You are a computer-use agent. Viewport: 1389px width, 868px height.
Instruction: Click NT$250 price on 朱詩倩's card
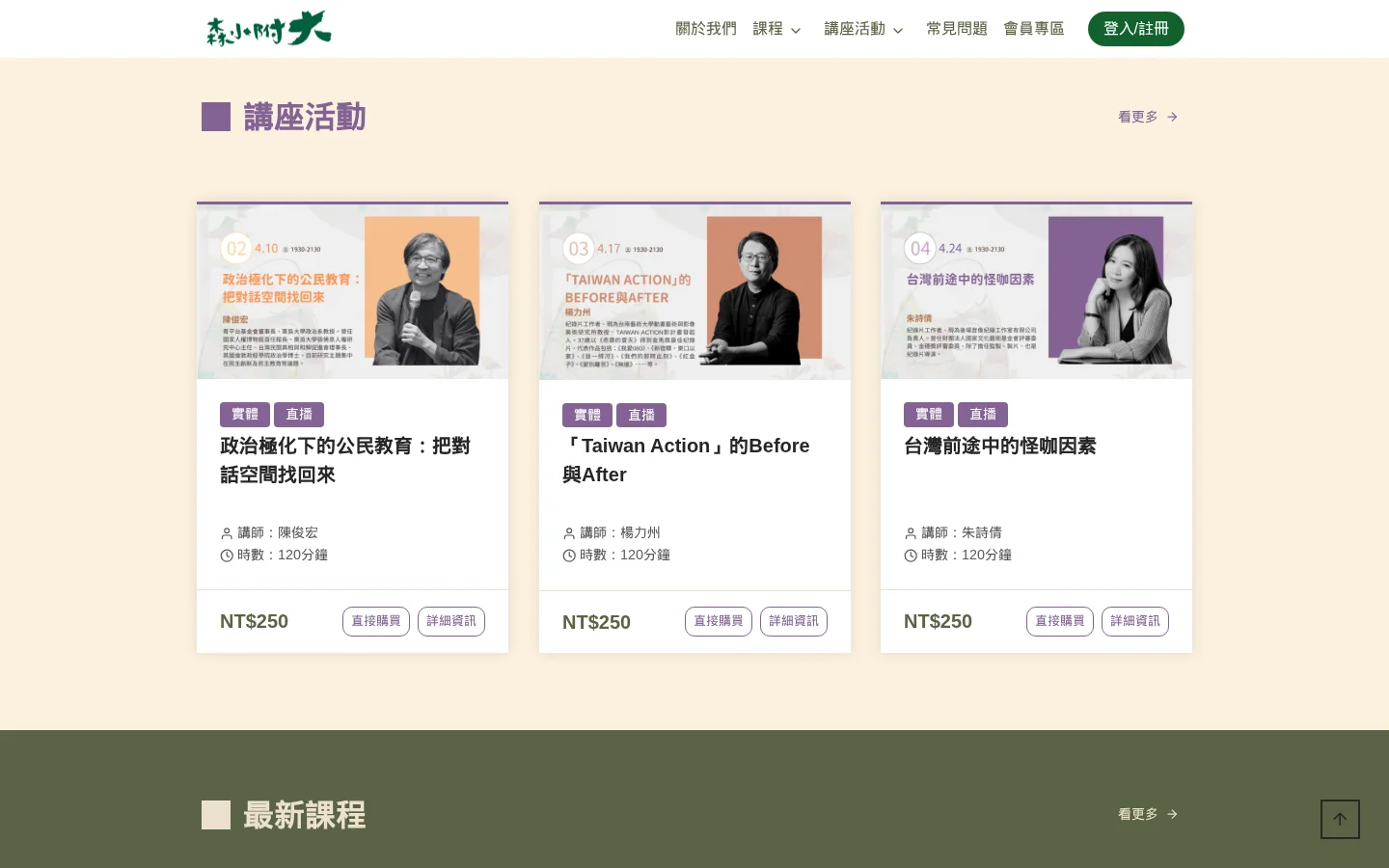click(938, 621)
